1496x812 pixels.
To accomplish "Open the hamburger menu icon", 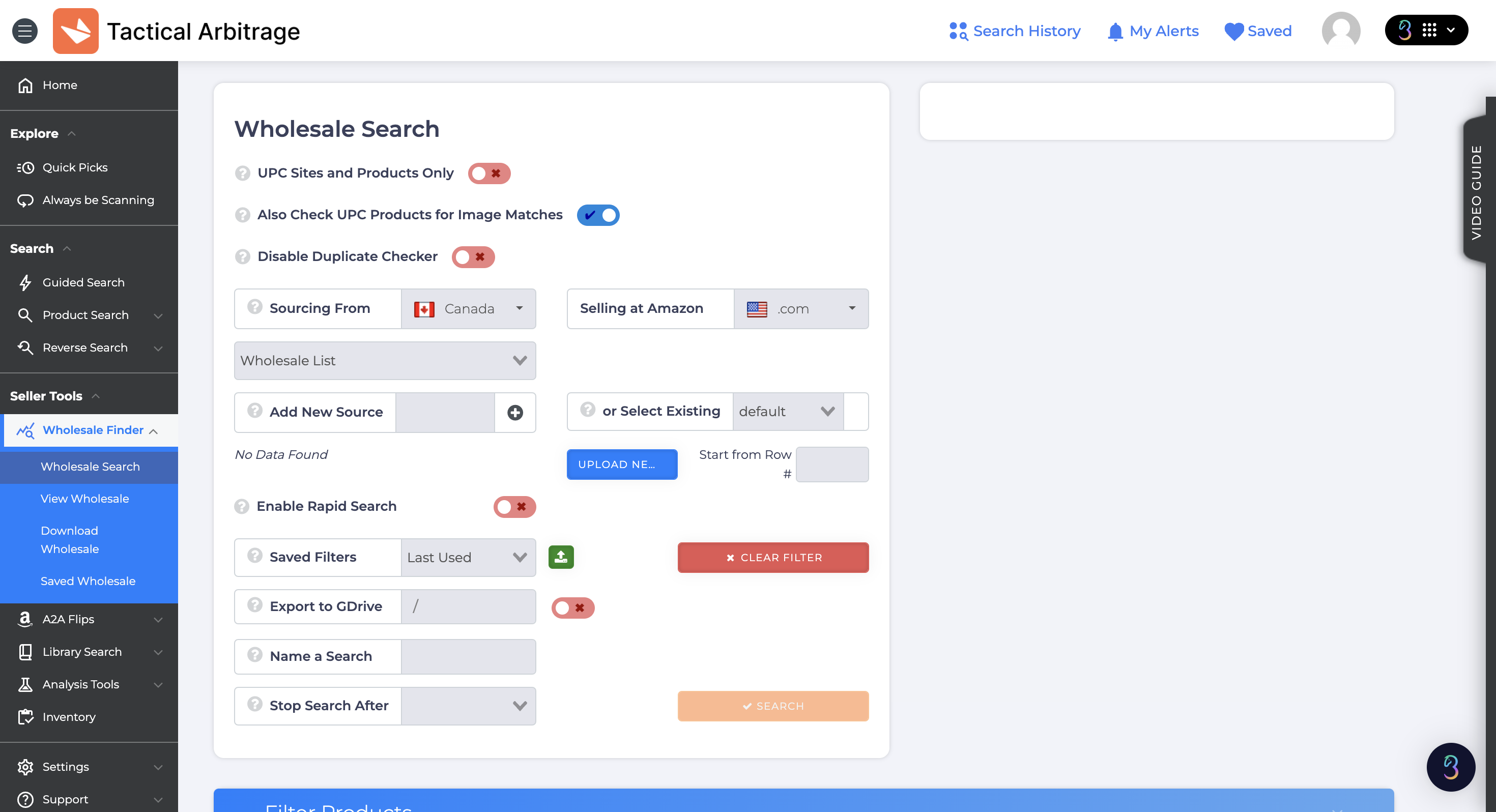I will tap(25, 31).
